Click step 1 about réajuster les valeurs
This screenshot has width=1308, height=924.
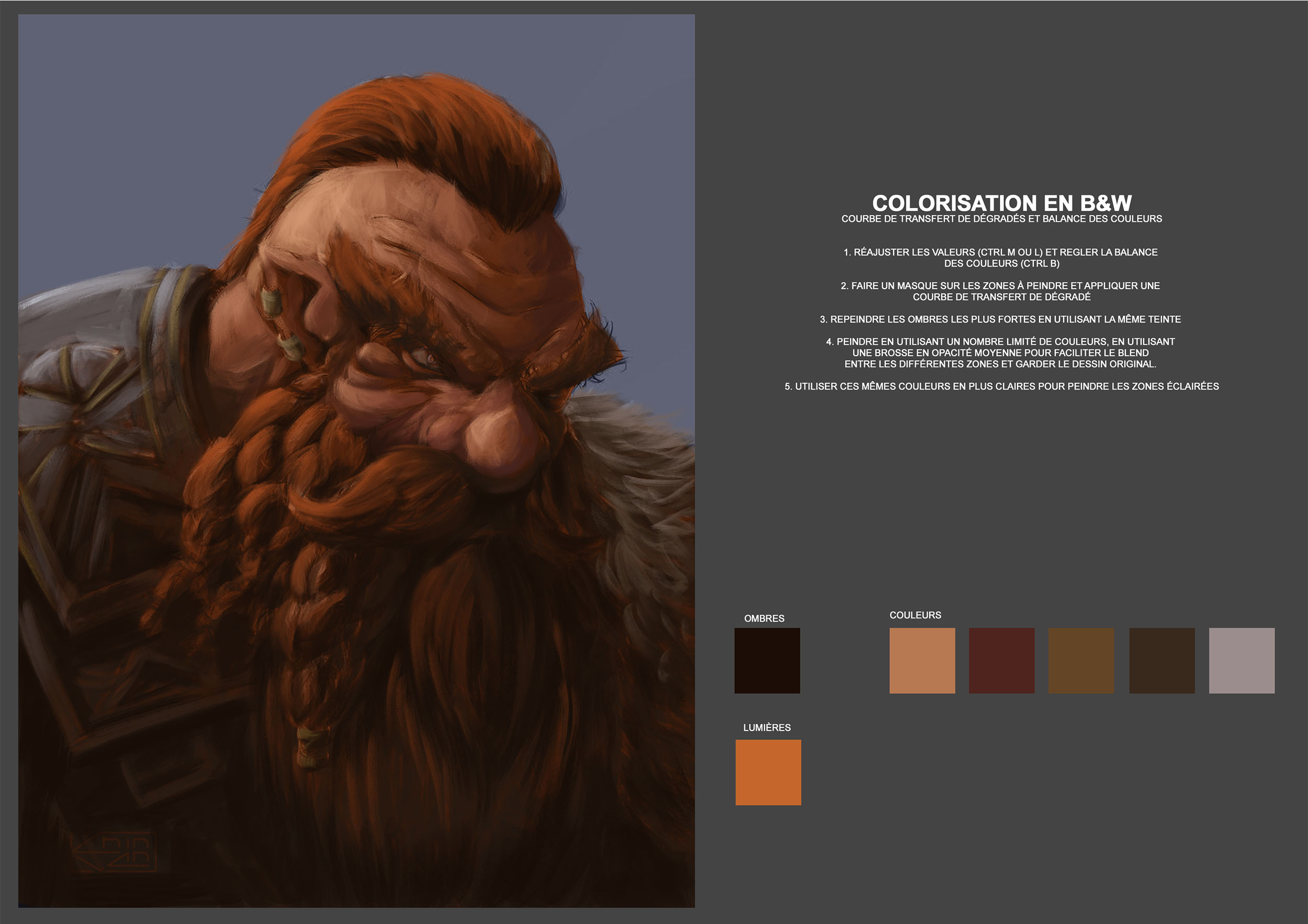pyautogui.click(x=1001, y=258)
